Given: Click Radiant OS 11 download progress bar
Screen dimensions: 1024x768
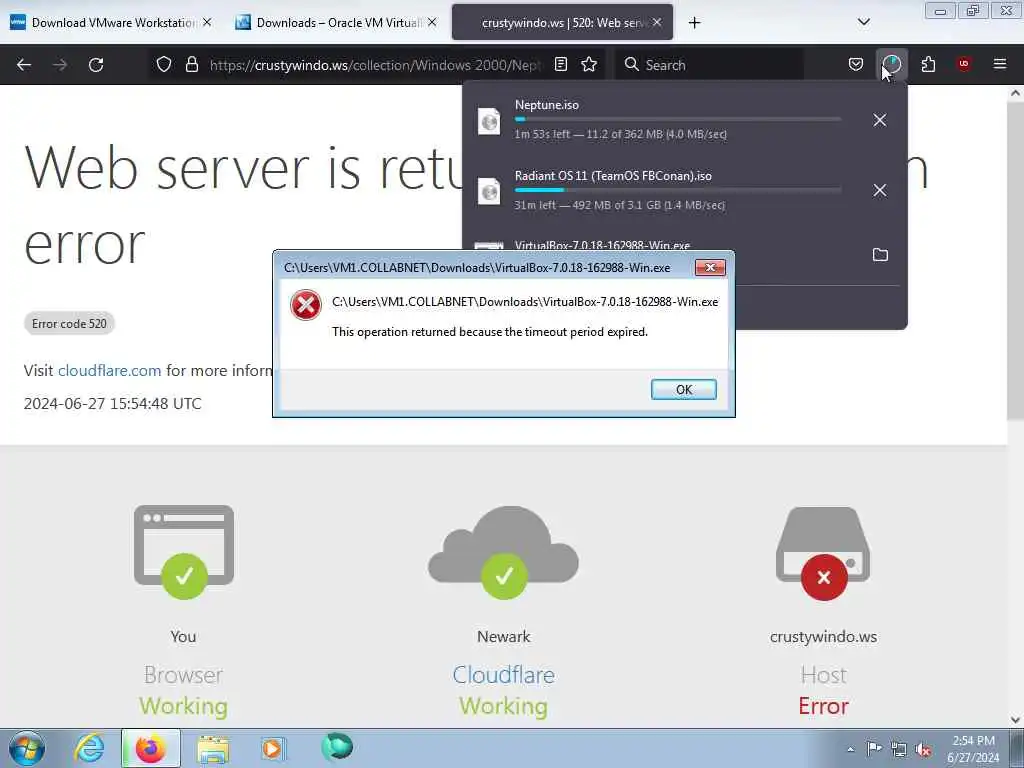Looking at the screenshot, I should [x=678, y=190].
